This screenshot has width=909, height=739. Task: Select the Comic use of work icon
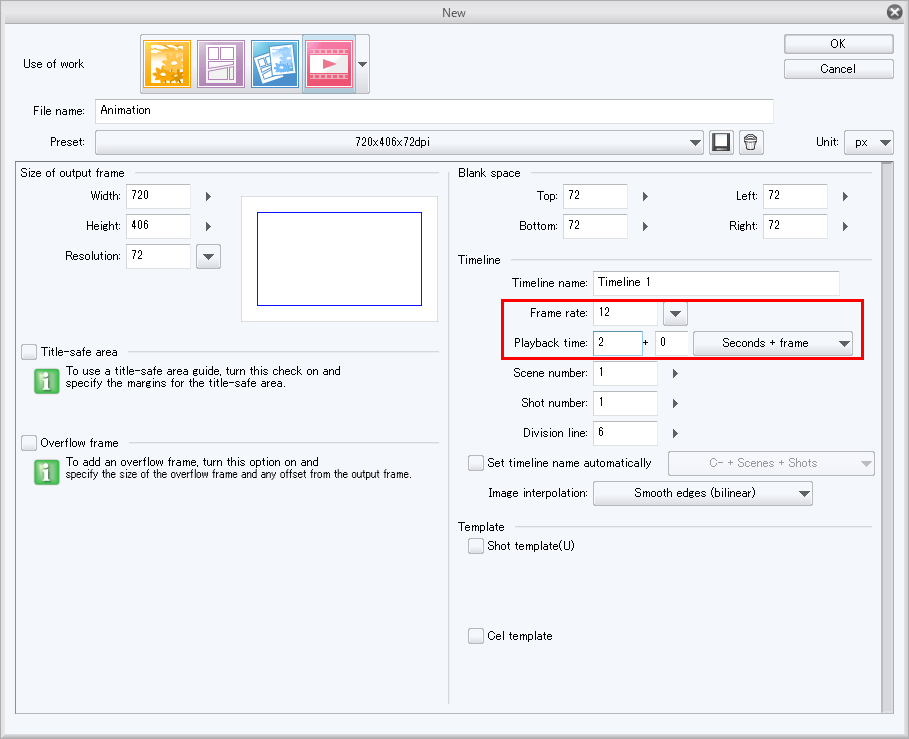tap(221, 64)
